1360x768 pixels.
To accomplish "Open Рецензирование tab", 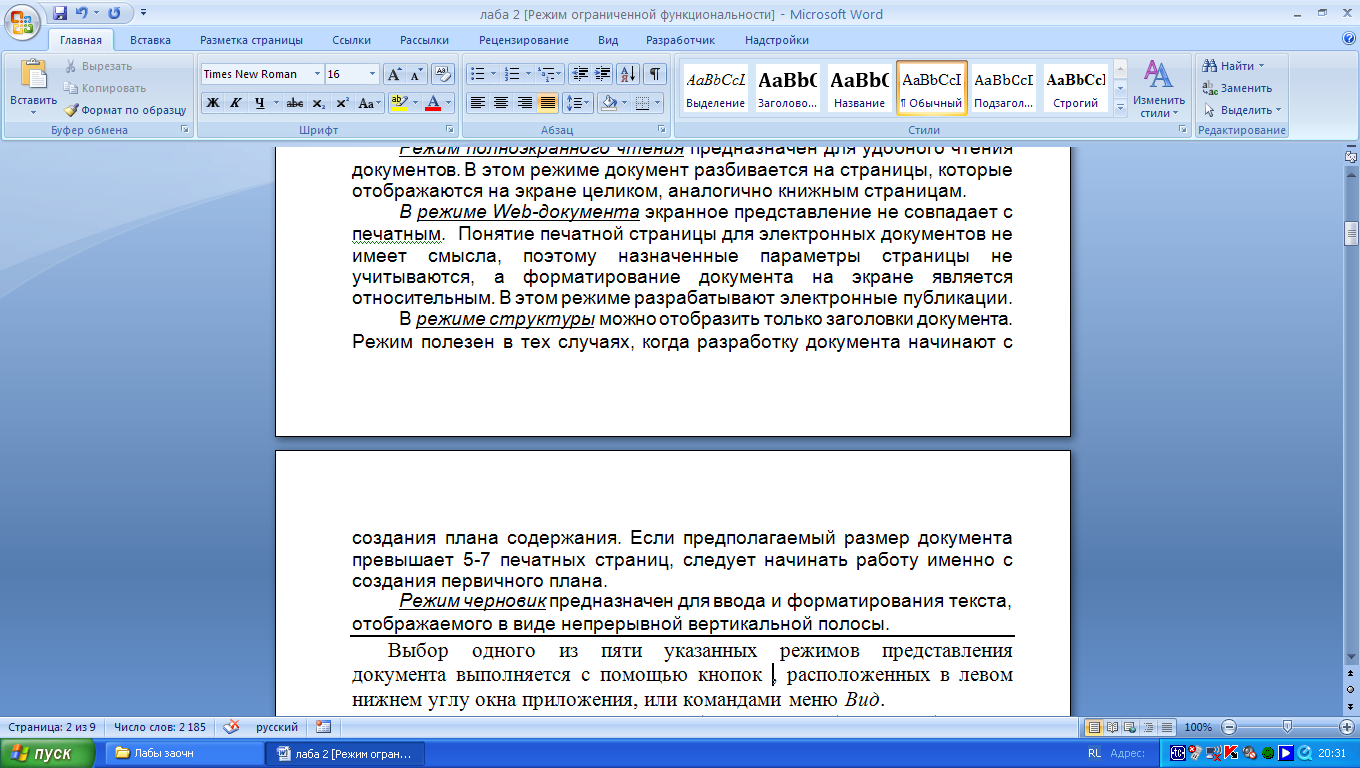I will (524, 40).
